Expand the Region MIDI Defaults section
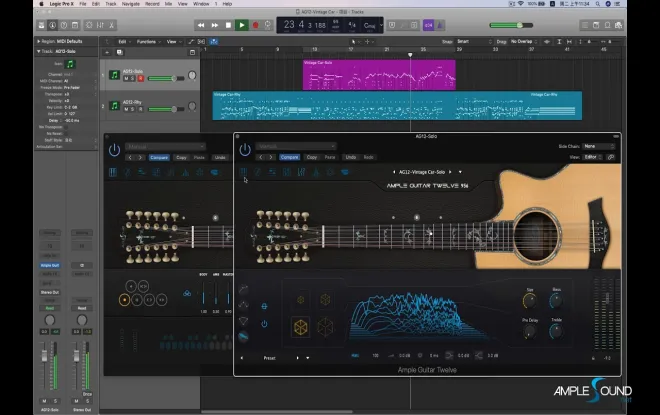 (x=39, y=41)
